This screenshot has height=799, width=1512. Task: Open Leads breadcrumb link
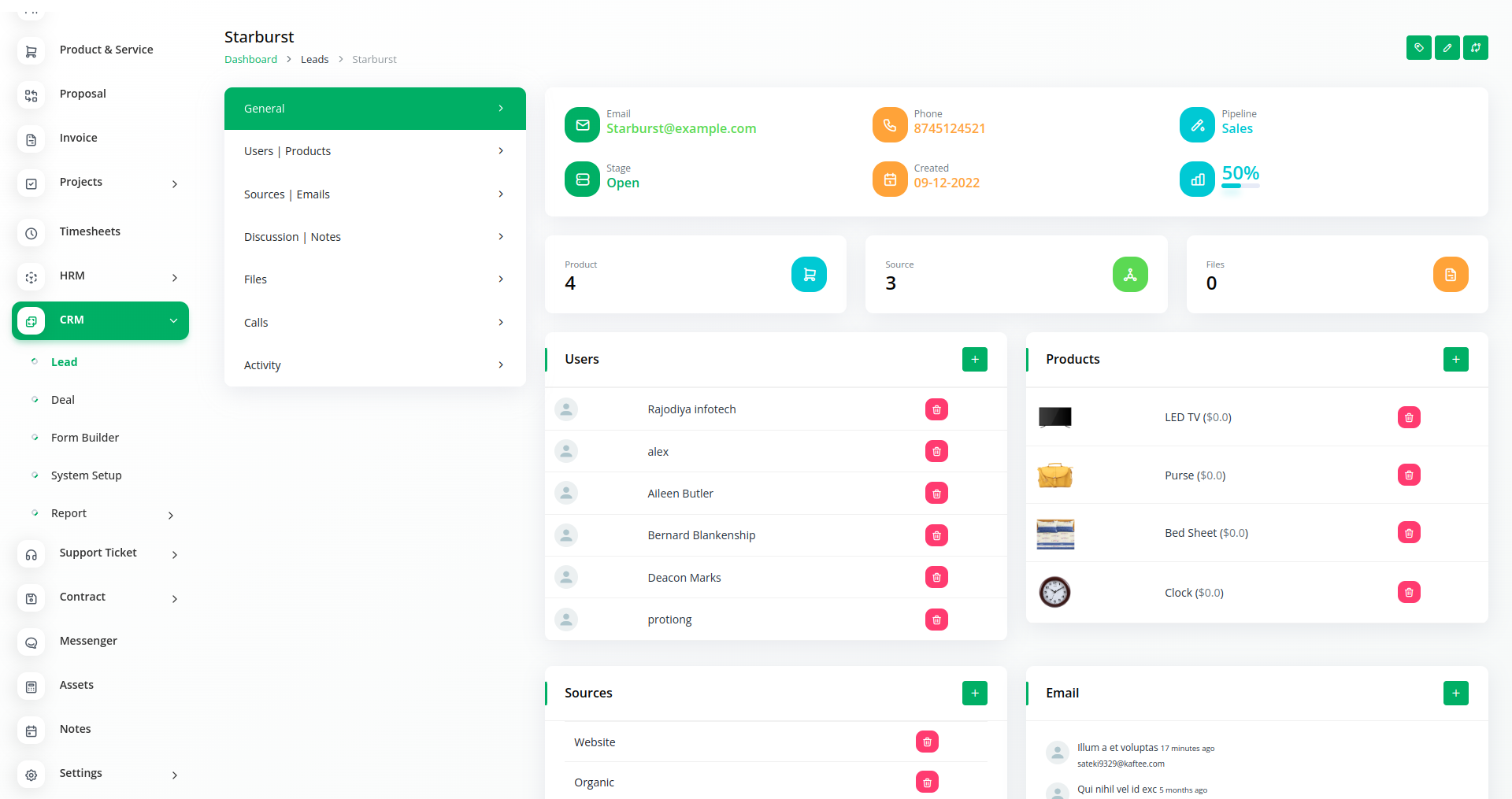314,60
